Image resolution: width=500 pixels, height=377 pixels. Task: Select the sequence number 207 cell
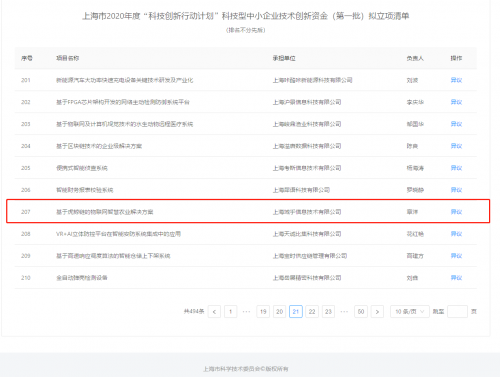pos(26,212)
